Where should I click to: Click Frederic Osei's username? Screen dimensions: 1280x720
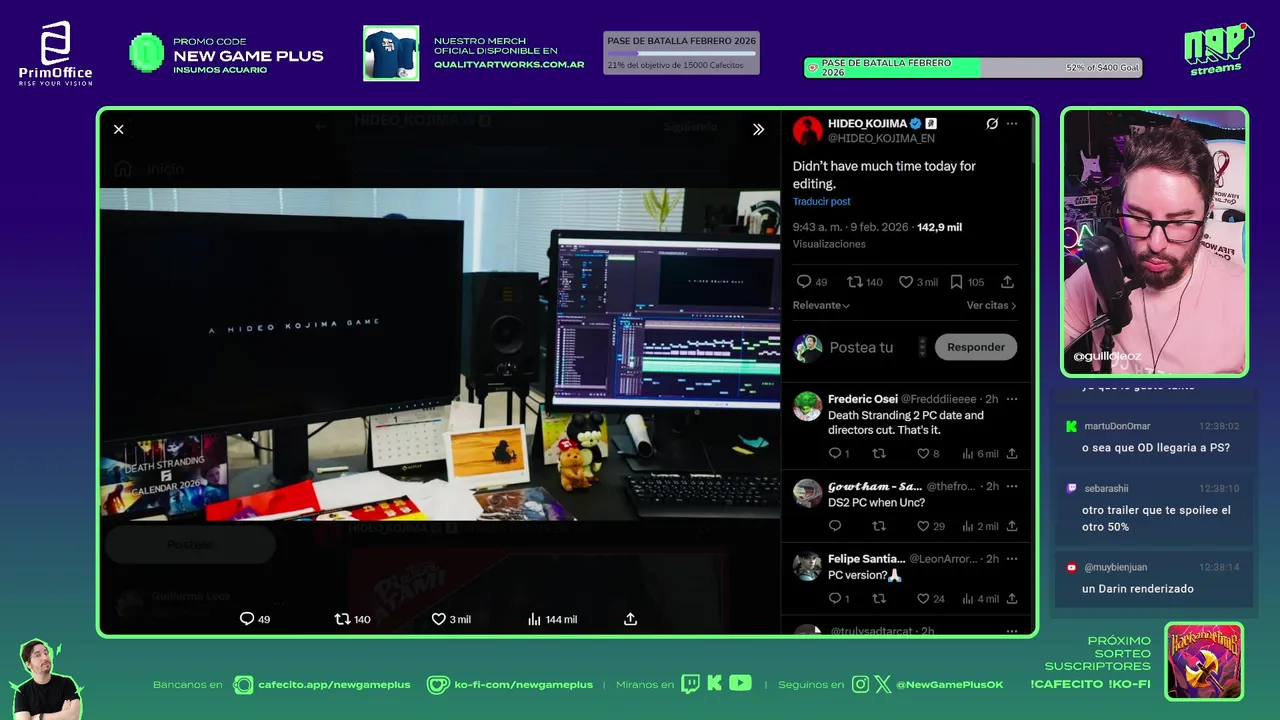coord(863,399)
